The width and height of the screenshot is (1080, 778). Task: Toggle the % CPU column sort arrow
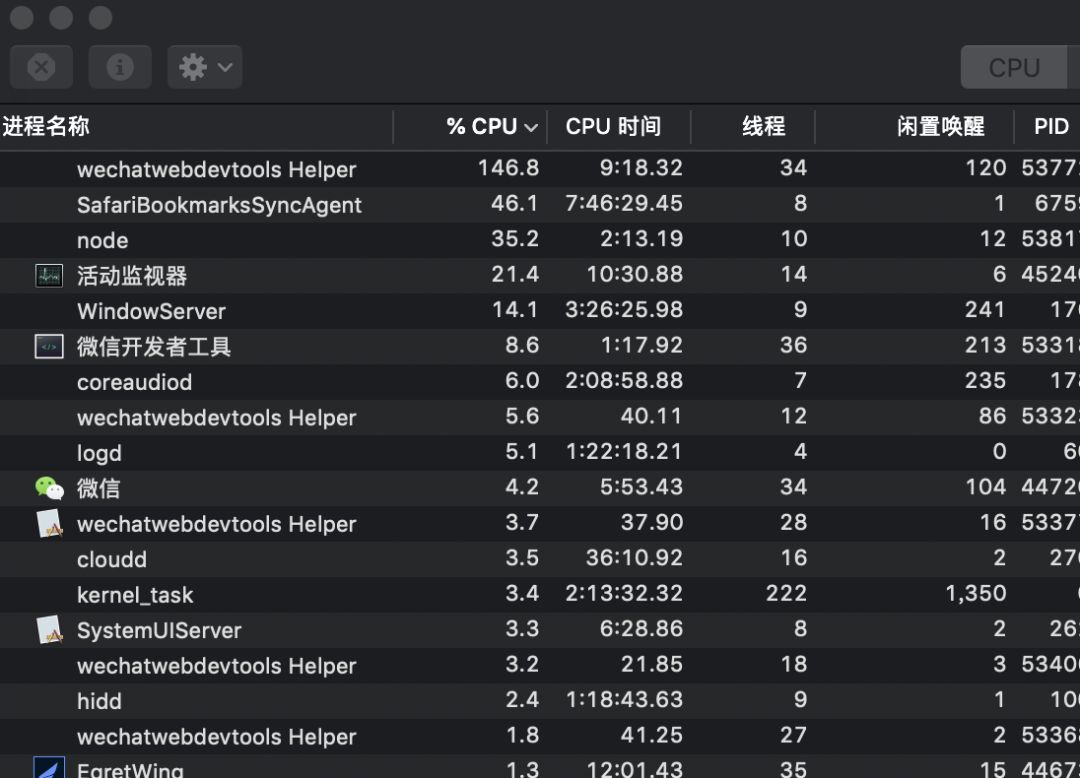(x=530, y=127)
